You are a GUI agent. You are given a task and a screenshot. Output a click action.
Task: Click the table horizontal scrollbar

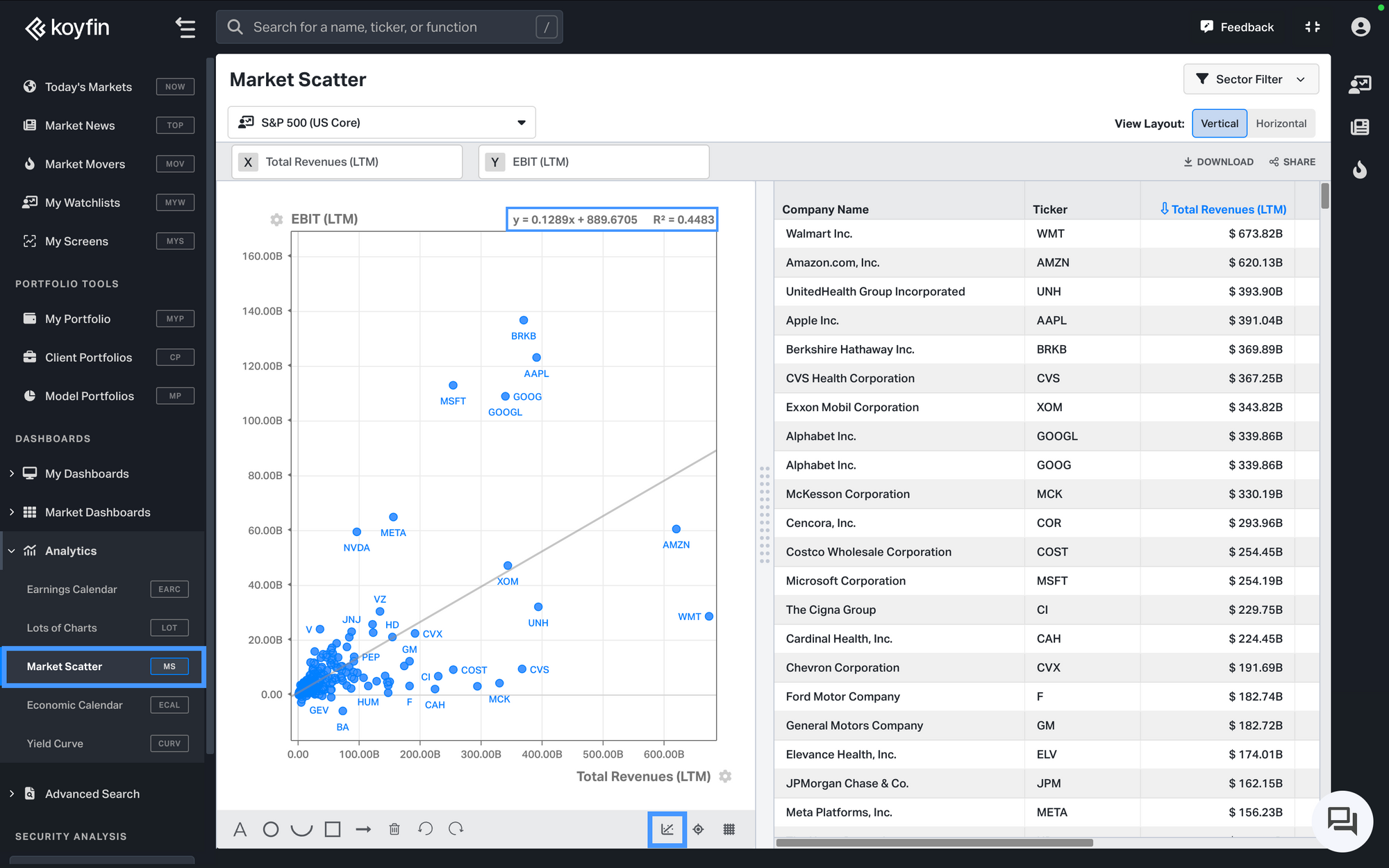pos(934,842)
